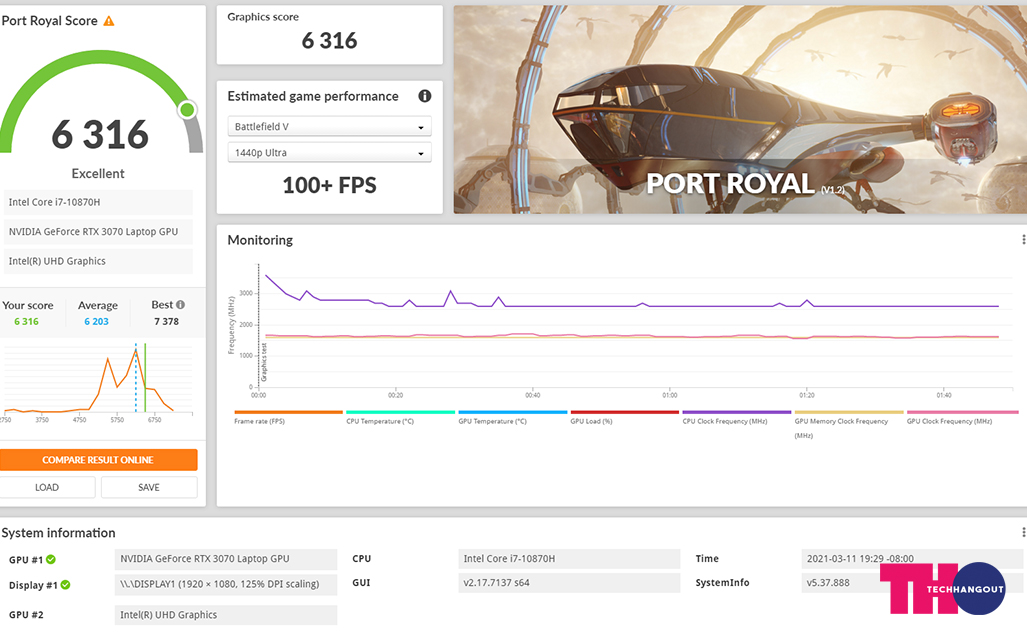The width and height of the screenshot is (1027, 637).
Task: Click COMPARE RESULT ONLINE button
Action: [98, 460]
